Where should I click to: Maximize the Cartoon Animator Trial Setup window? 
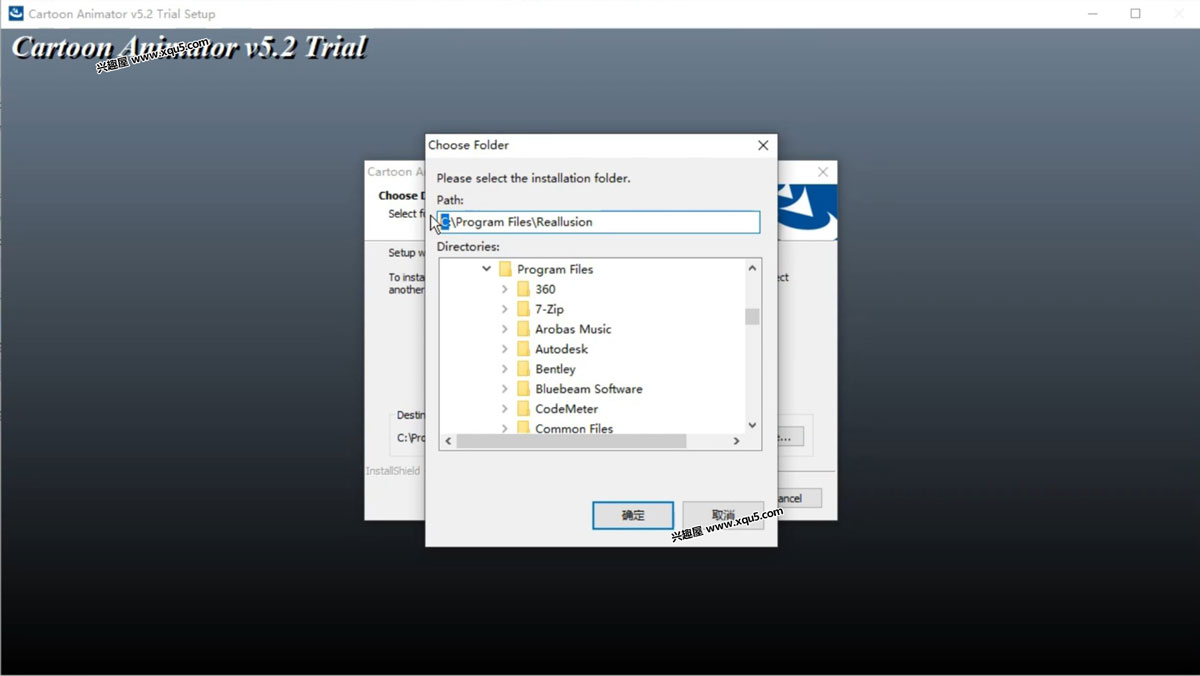click(x=1135, y=14)
